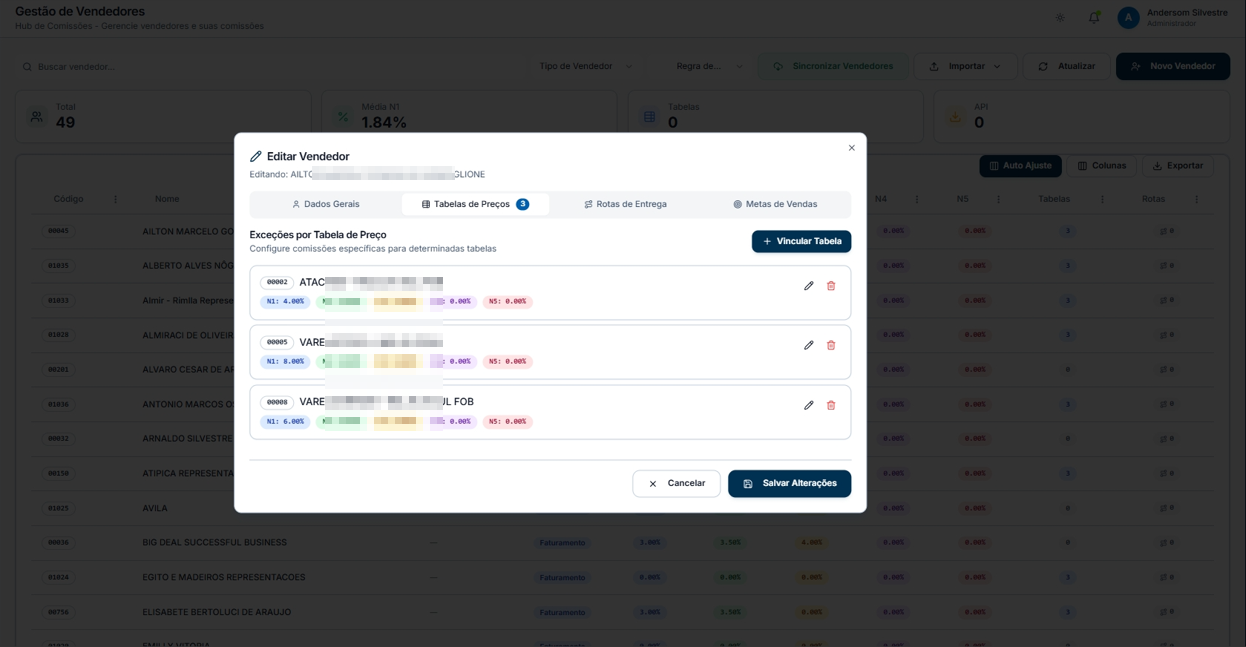Screen dimensions: 1246x647
Task: Click the Exportar button
Action: [1177, 166]
